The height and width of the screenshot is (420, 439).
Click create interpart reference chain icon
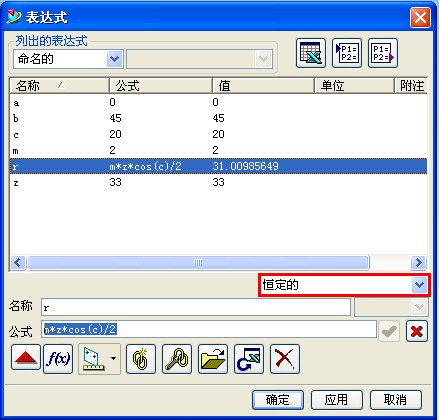[141, 359]
